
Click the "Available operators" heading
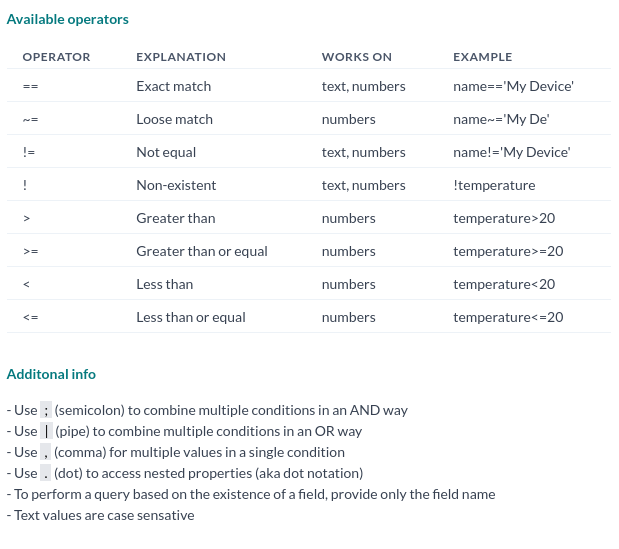pos(67,19)
